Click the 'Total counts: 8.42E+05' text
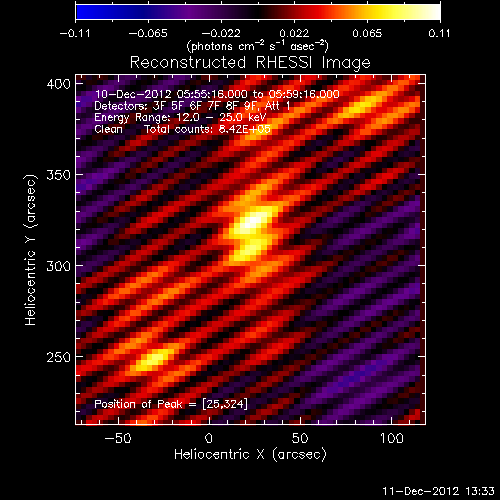The height and width of the screenshot is (500, 500). pyautogui.click(x=207, y=129)
